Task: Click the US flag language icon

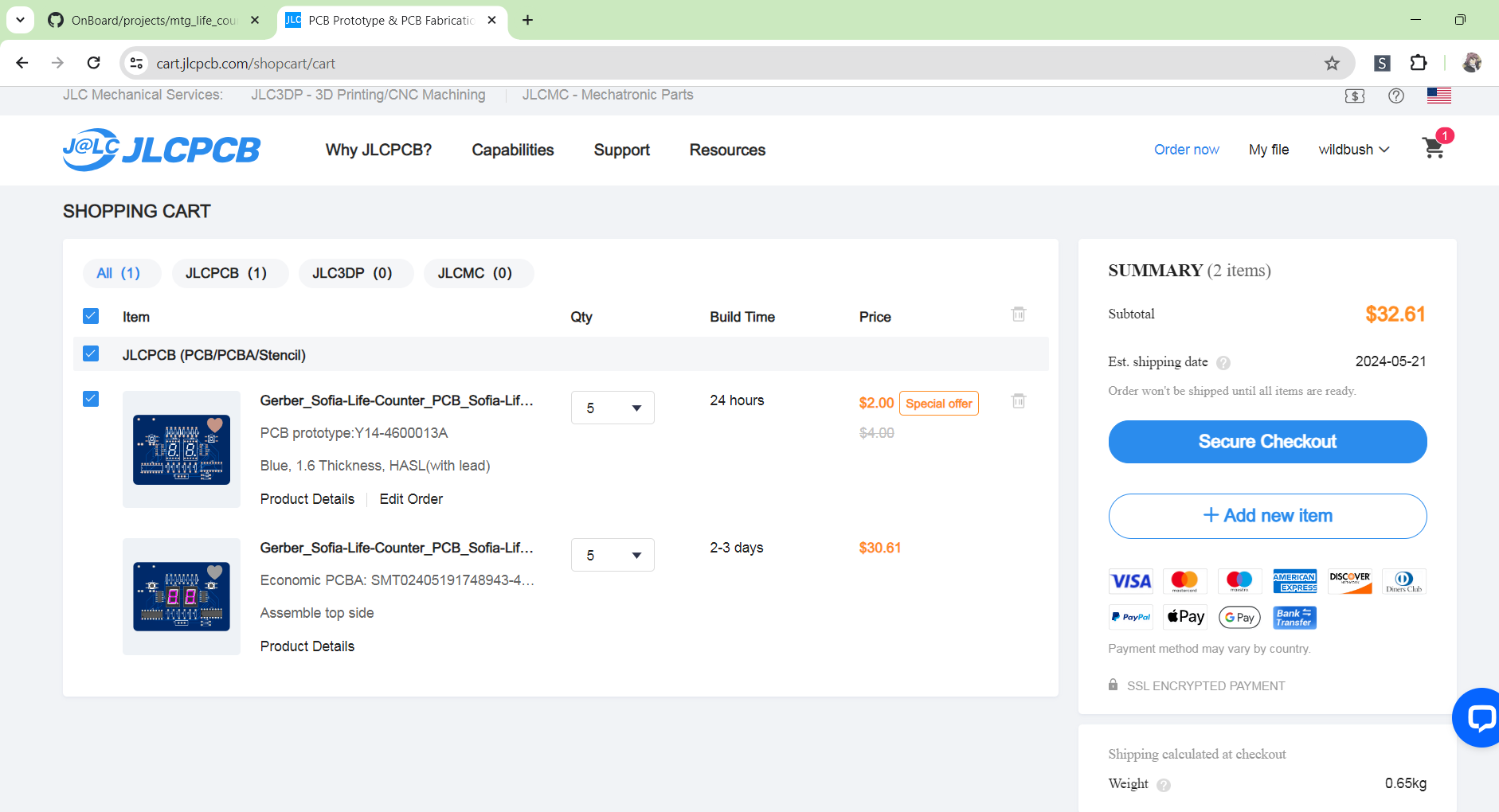Action: 1438,96
